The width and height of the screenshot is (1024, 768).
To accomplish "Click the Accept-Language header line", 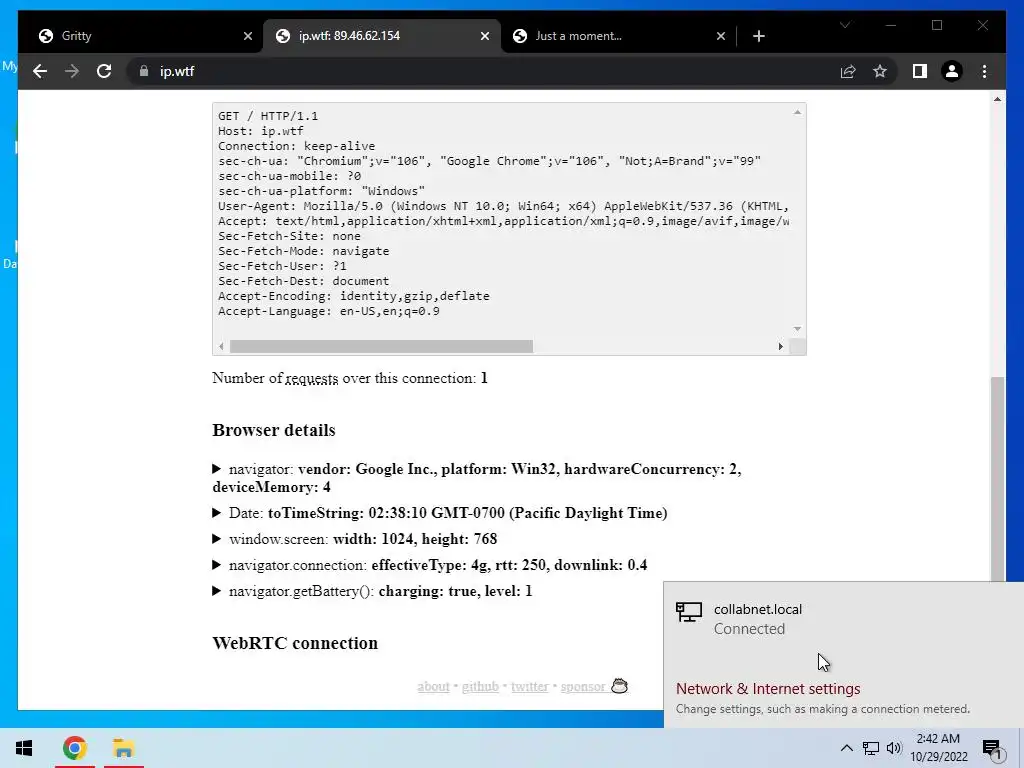I will point(328,312).
